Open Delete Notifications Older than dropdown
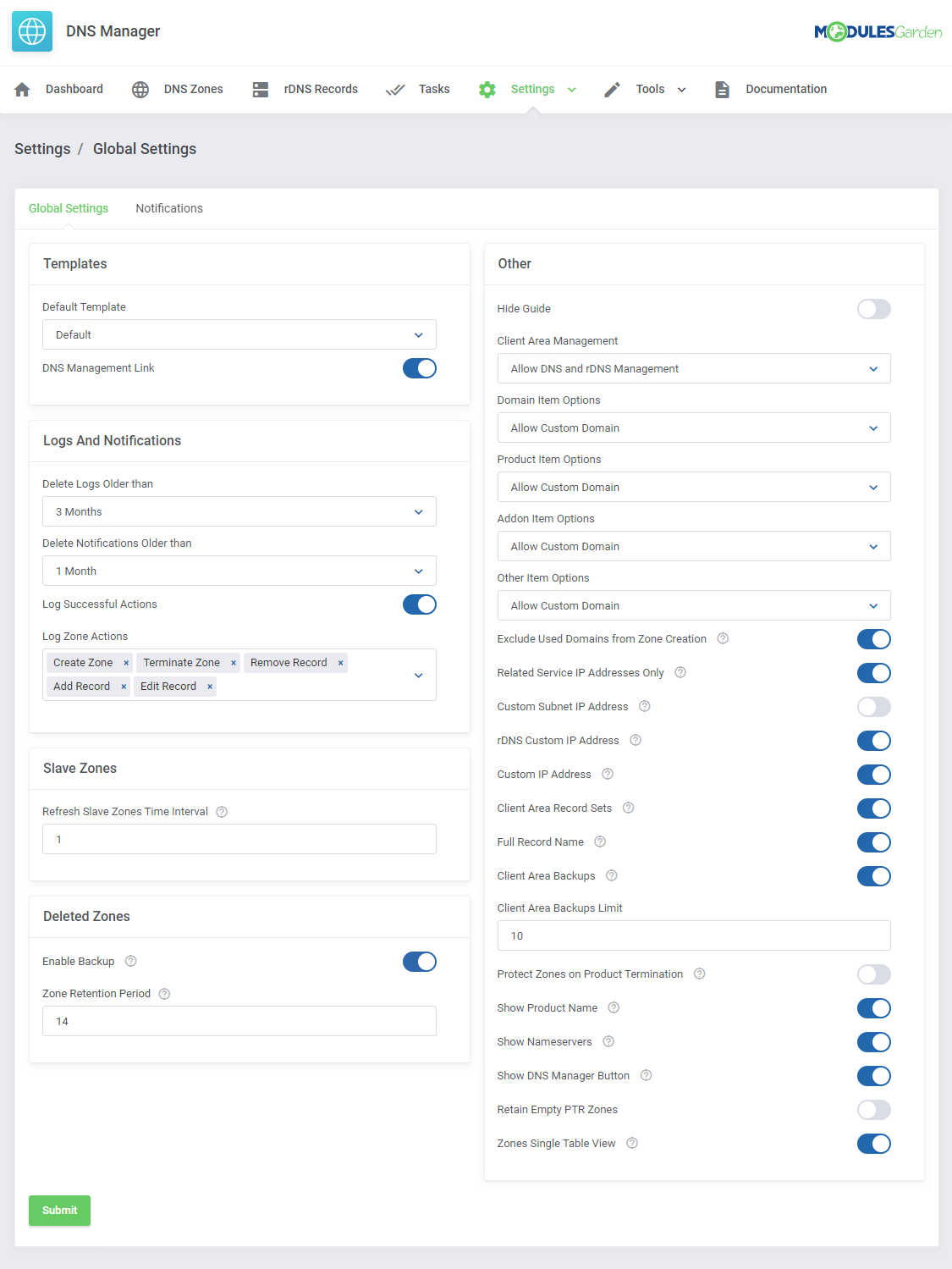The height and width of the screenshot is (1269, 952). point(239,571)
